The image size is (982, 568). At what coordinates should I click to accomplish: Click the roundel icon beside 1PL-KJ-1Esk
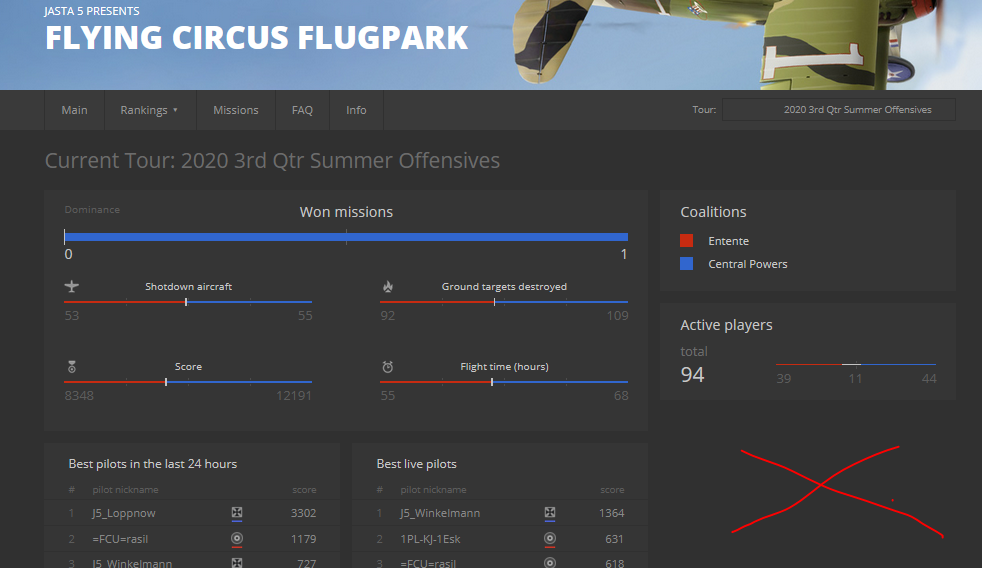click(x=549, y=539)
